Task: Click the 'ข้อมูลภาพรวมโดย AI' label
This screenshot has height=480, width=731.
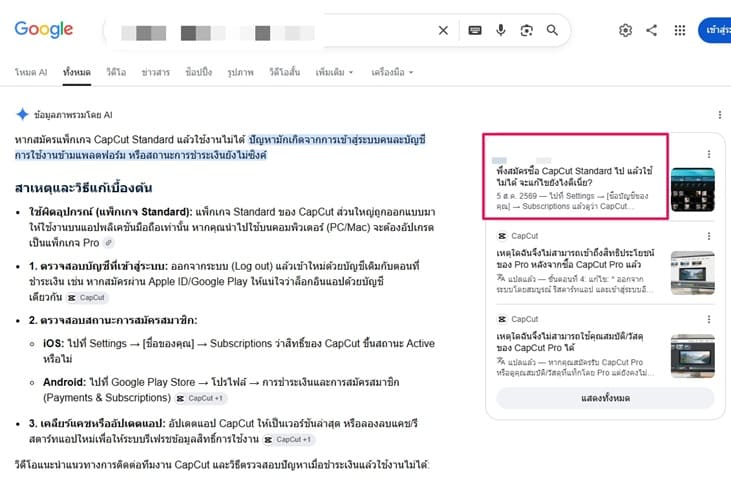Action: click(73, 115)
